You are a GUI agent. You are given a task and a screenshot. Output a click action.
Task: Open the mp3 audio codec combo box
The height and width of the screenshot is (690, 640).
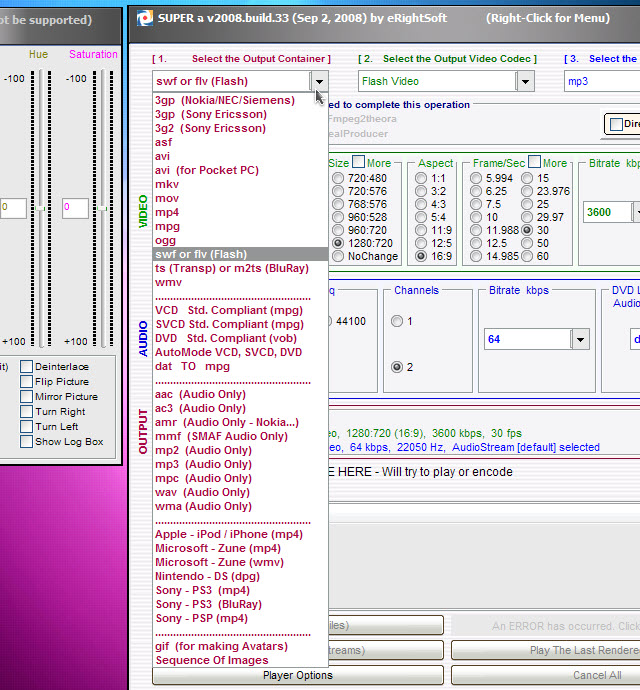click(x=602, y=81)
